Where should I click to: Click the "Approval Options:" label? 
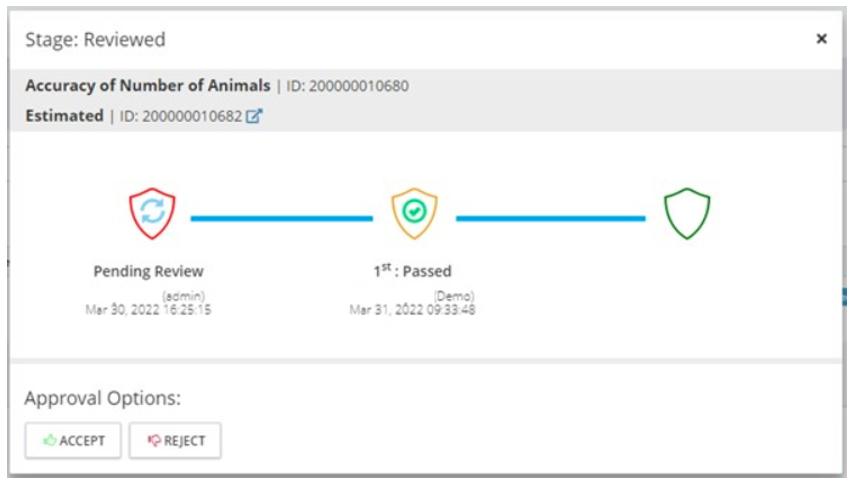tap(102, 398)
